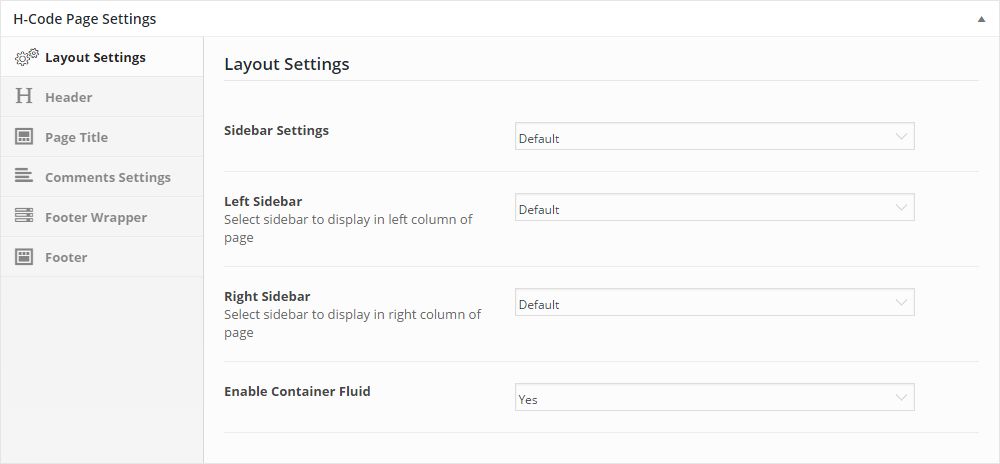The height and width of the screenshot is (464, 1000).
Task: Click the chevron in Sidebar Settings select
Action: pos(901,136)
